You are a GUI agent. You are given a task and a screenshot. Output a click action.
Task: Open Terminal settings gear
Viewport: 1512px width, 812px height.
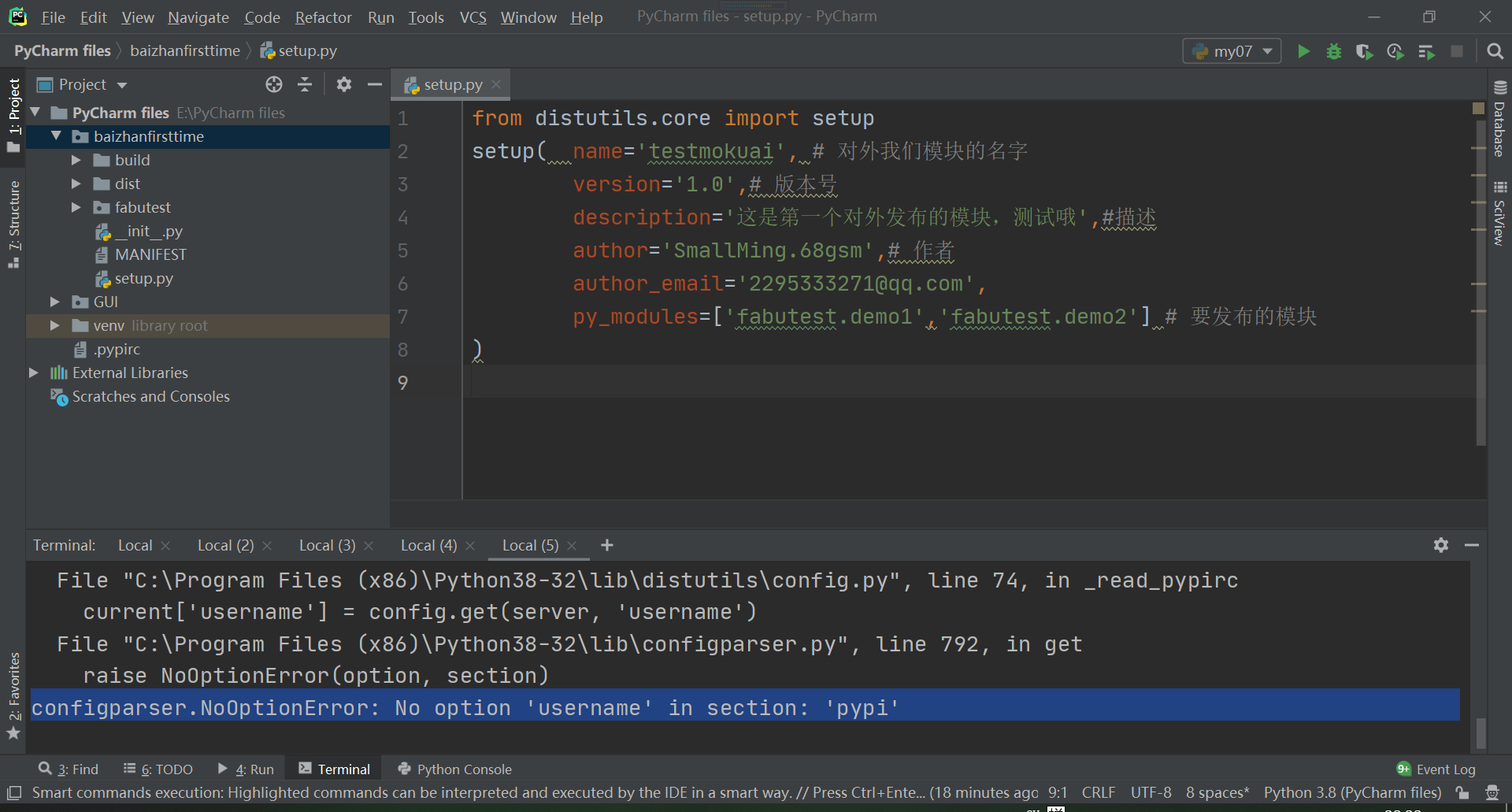pos(1441,545)
